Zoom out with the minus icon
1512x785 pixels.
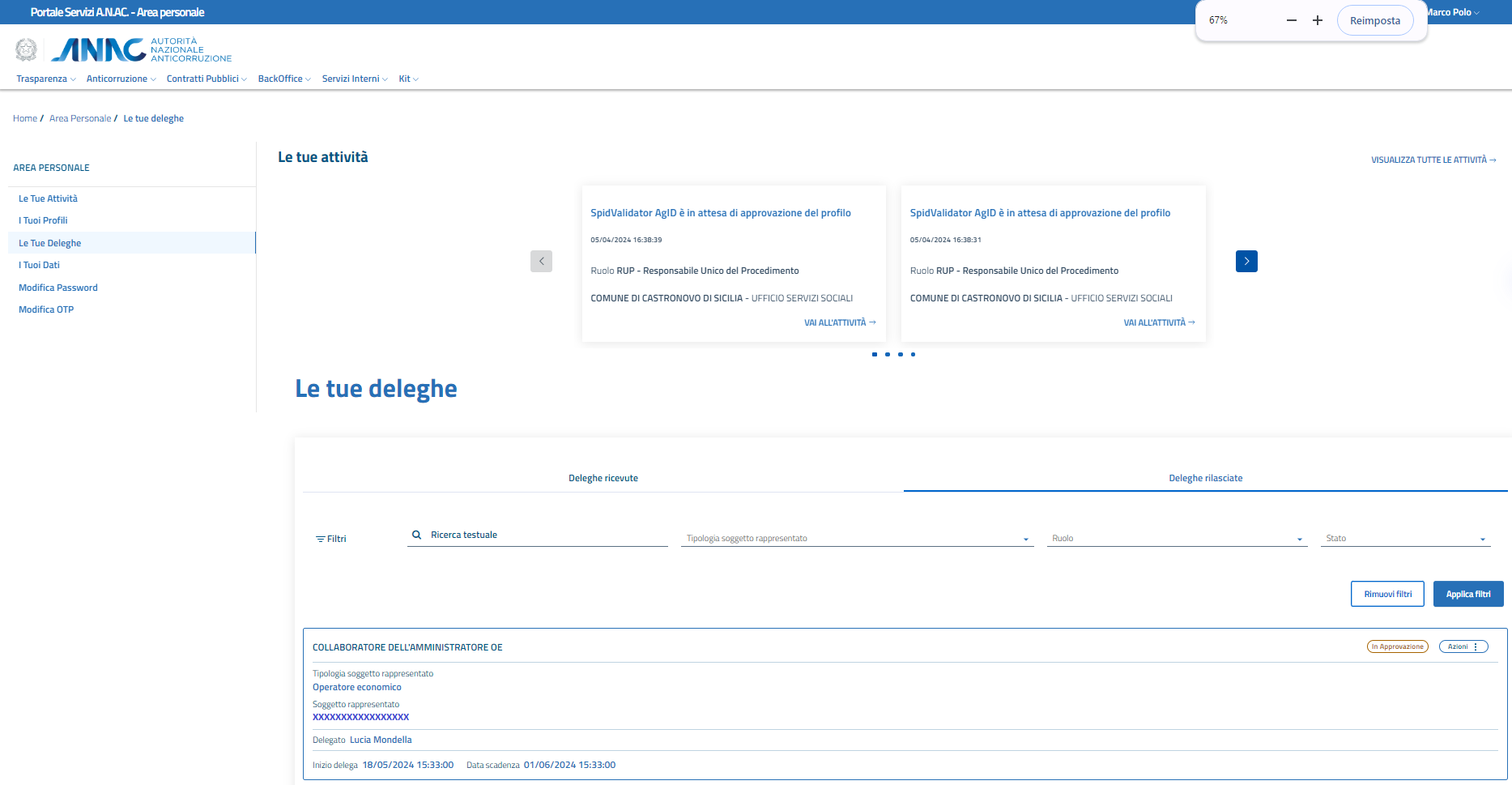pyautogui.click(x=1292, y=20)
